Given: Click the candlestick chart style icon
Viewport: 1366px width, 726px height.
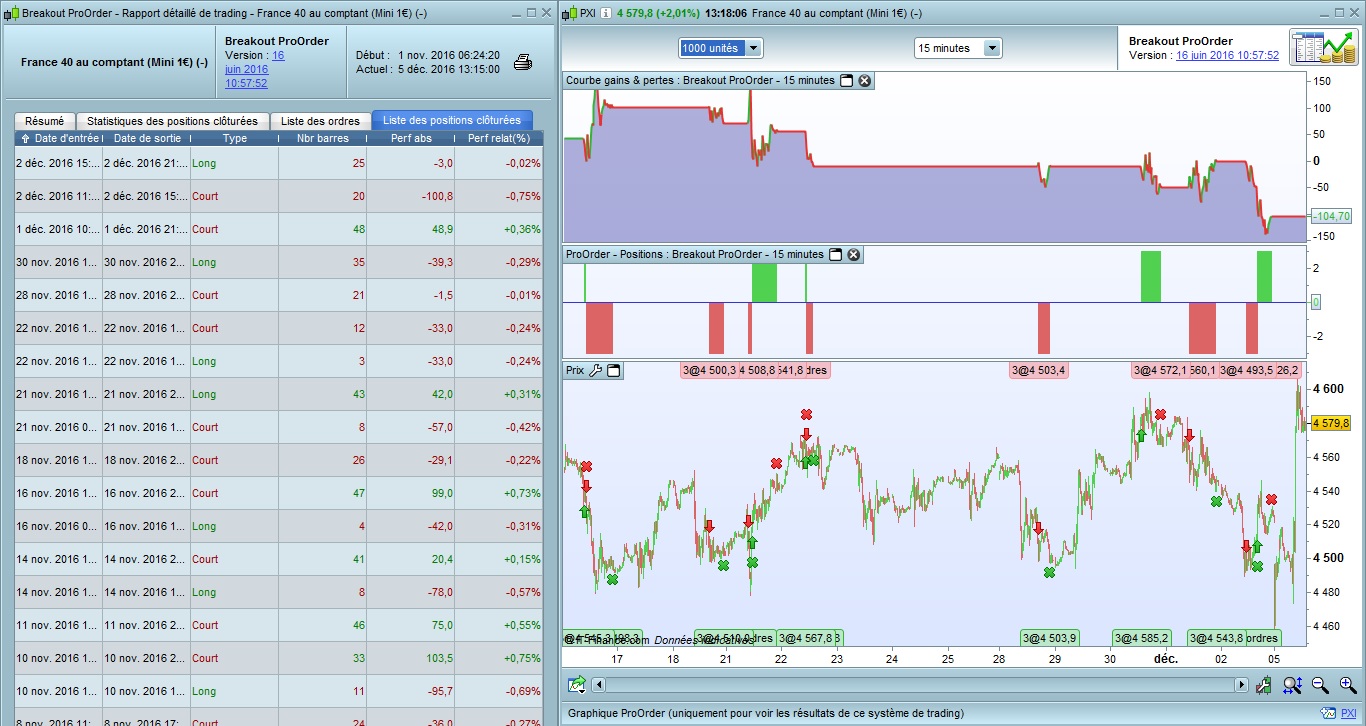Looking at the screenshot, I should [x=1264, y=685].
